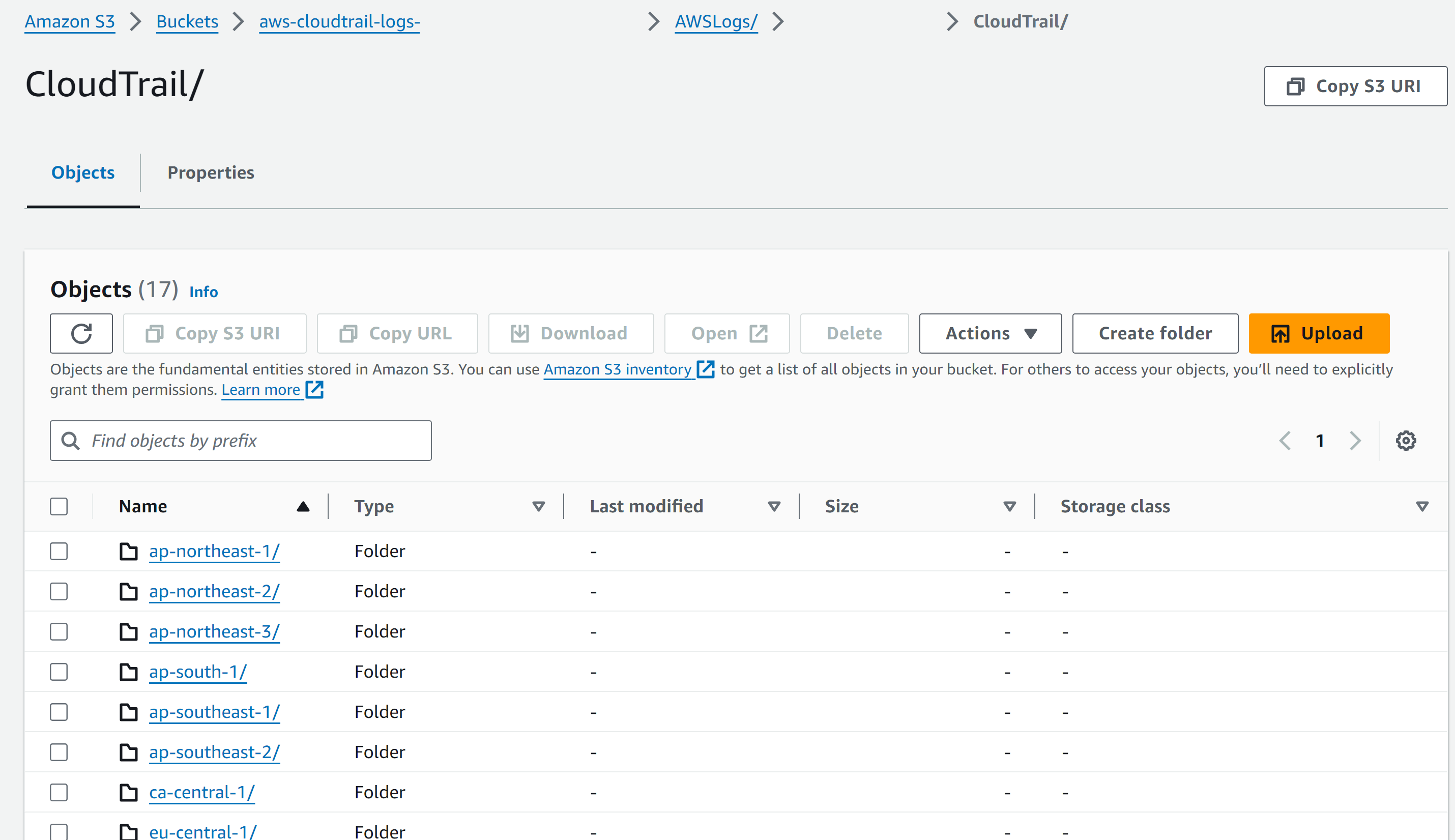Select the ap-northeast-1/ checkbox
The image size is (1455, 840).
(59, 552)
